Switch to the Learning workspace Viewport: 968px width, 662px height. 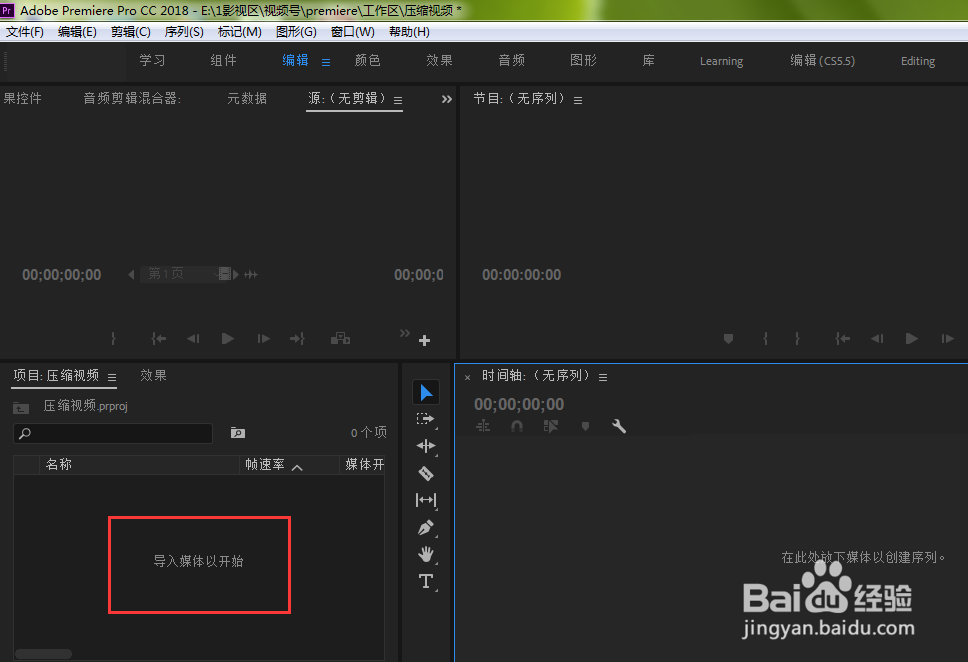721,61
